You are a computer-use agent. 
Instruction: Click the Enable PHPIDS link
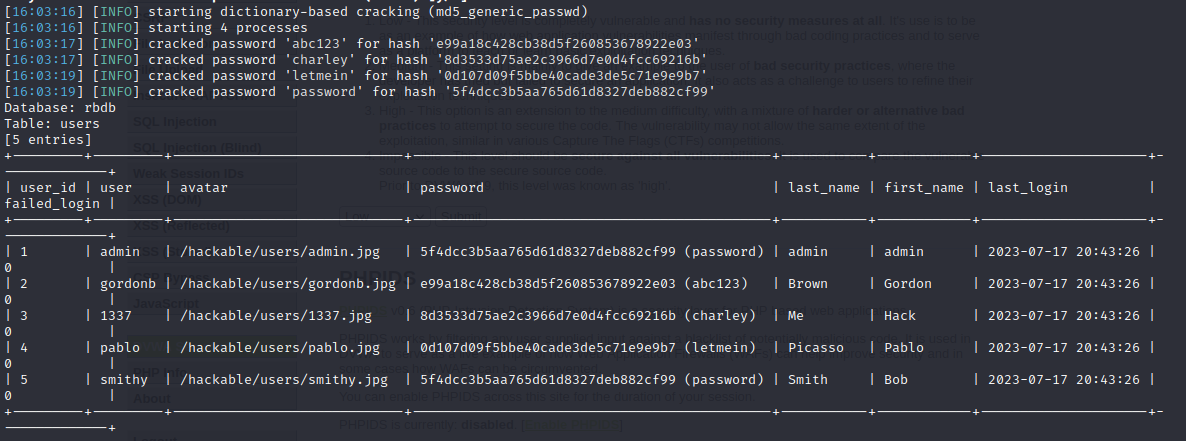pos(571,425)
